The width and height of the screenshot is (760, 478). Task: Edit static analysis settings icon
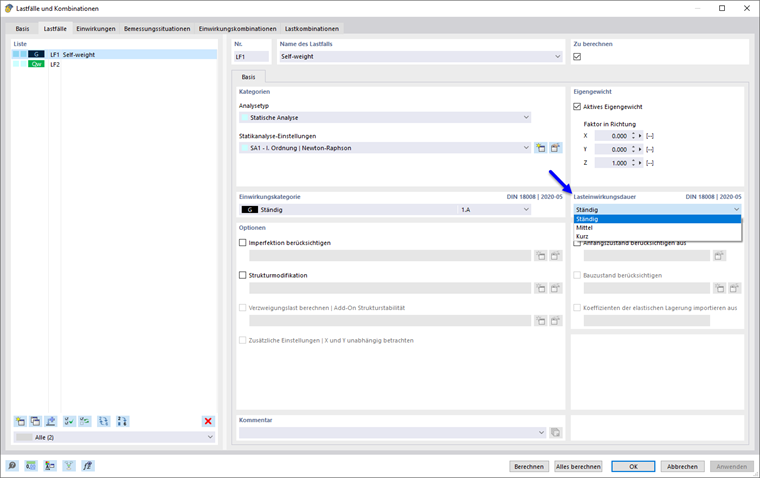[x=555, y=148]
